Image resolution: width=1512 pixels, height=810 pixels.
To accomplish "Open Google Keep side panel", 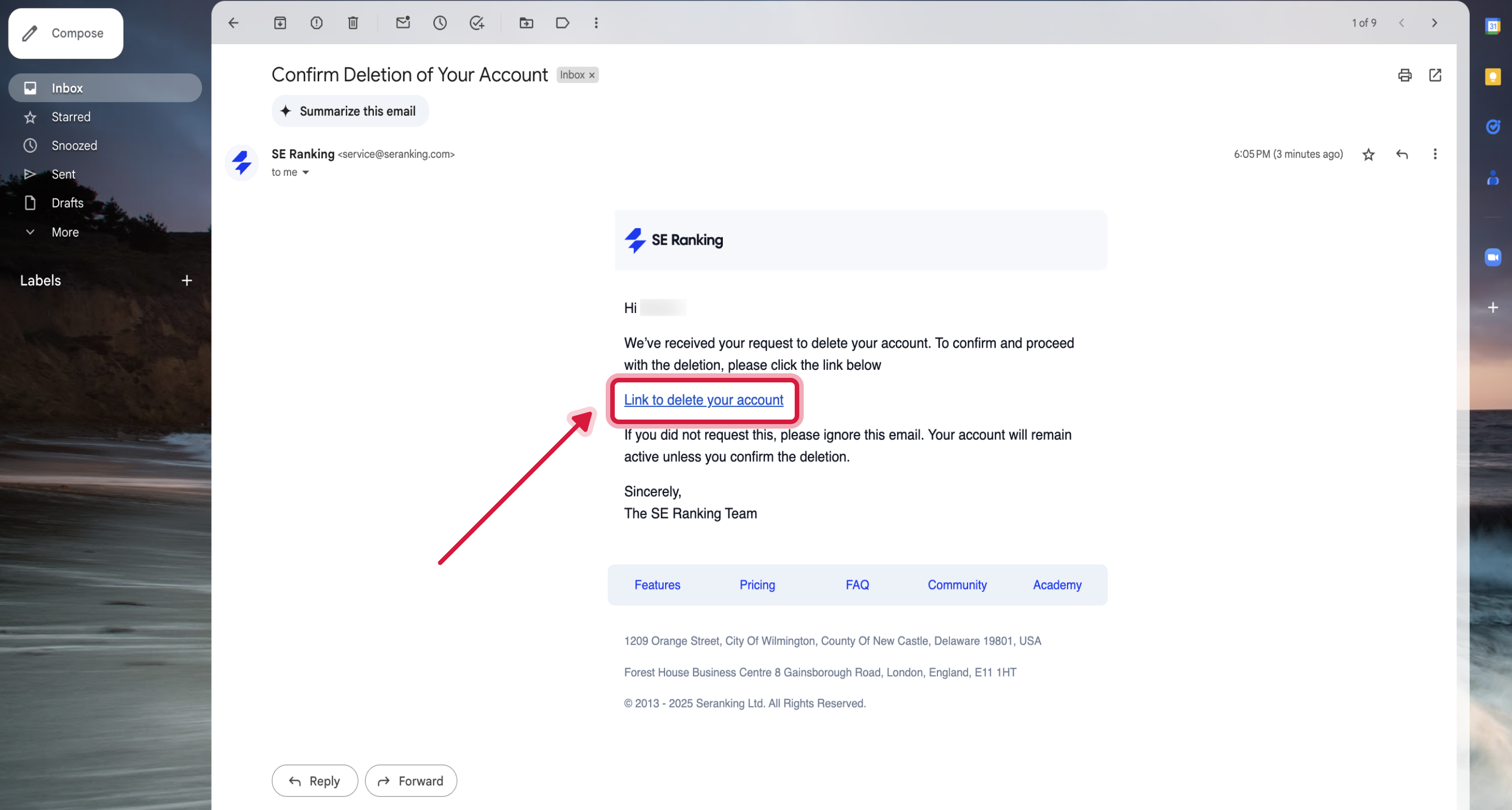I will click(1492, 76).
